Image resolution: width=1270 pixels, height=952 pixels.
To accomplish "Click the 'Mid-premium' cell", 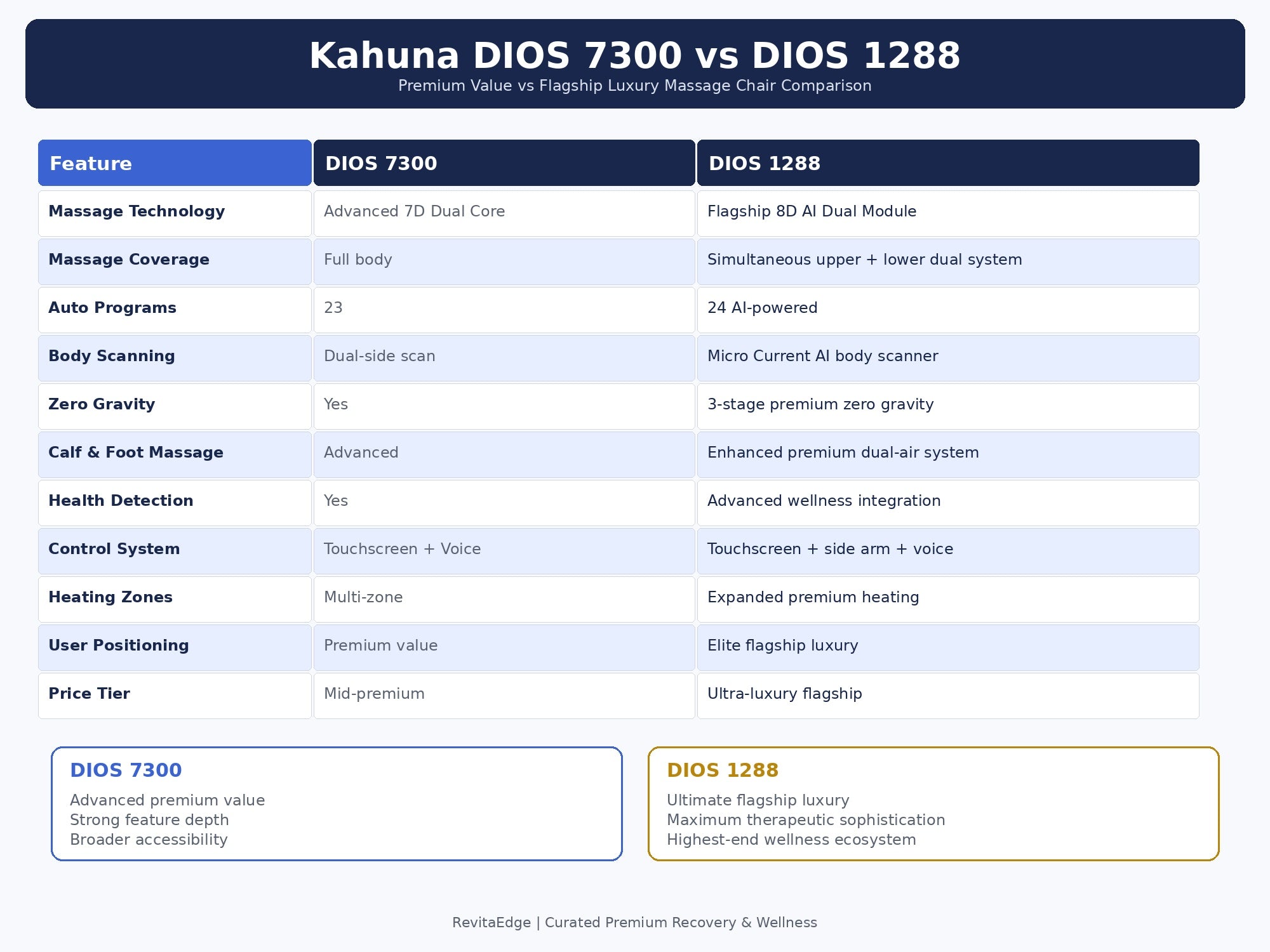I will (x=504, y=696).
